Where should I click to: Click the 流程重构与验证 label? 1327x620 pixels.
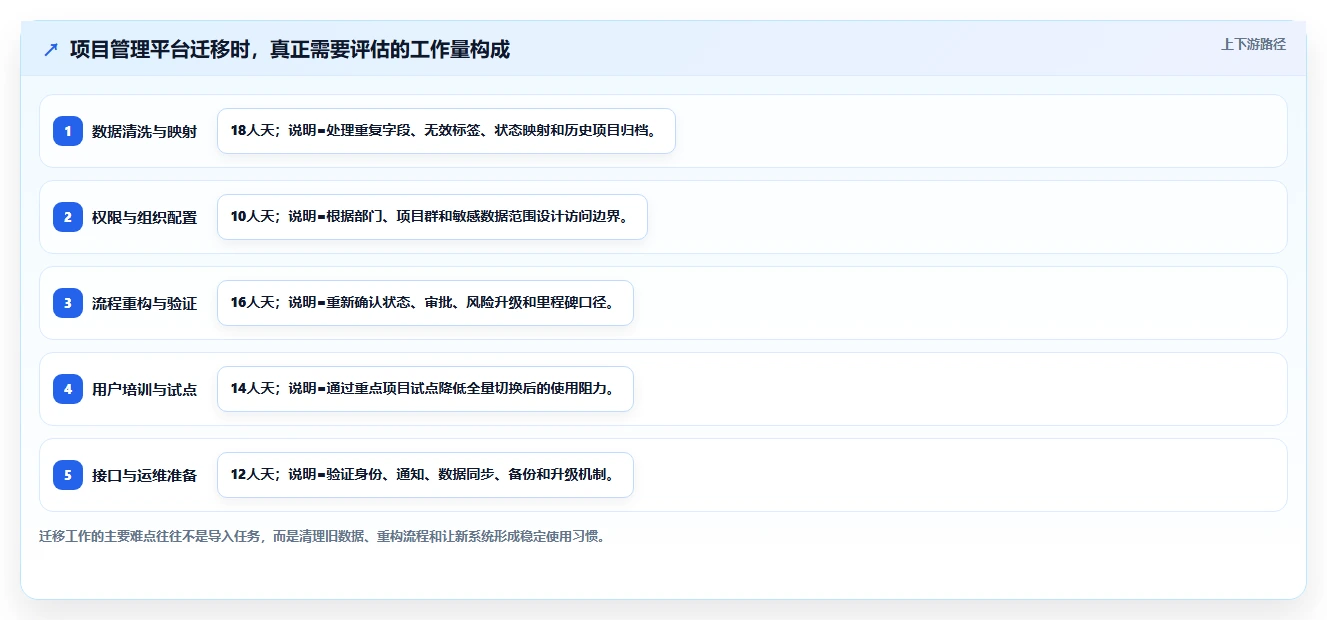pyautogui.click(x=144, y=303)
